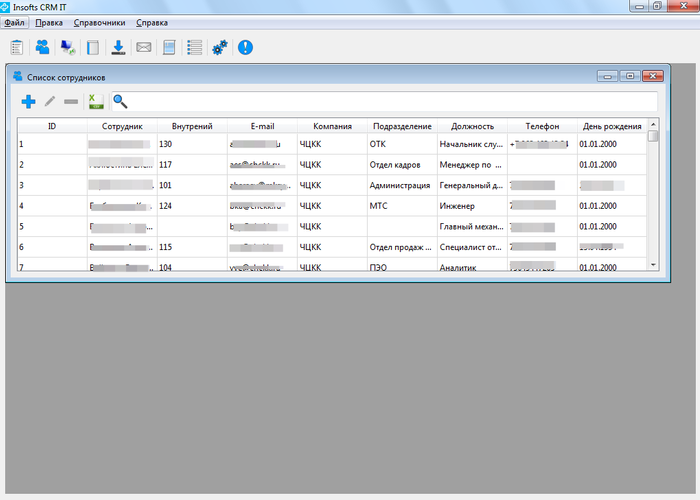Sort by the Подразделение column header
This screenshot has height=500, width=700.
click(402, 126)
